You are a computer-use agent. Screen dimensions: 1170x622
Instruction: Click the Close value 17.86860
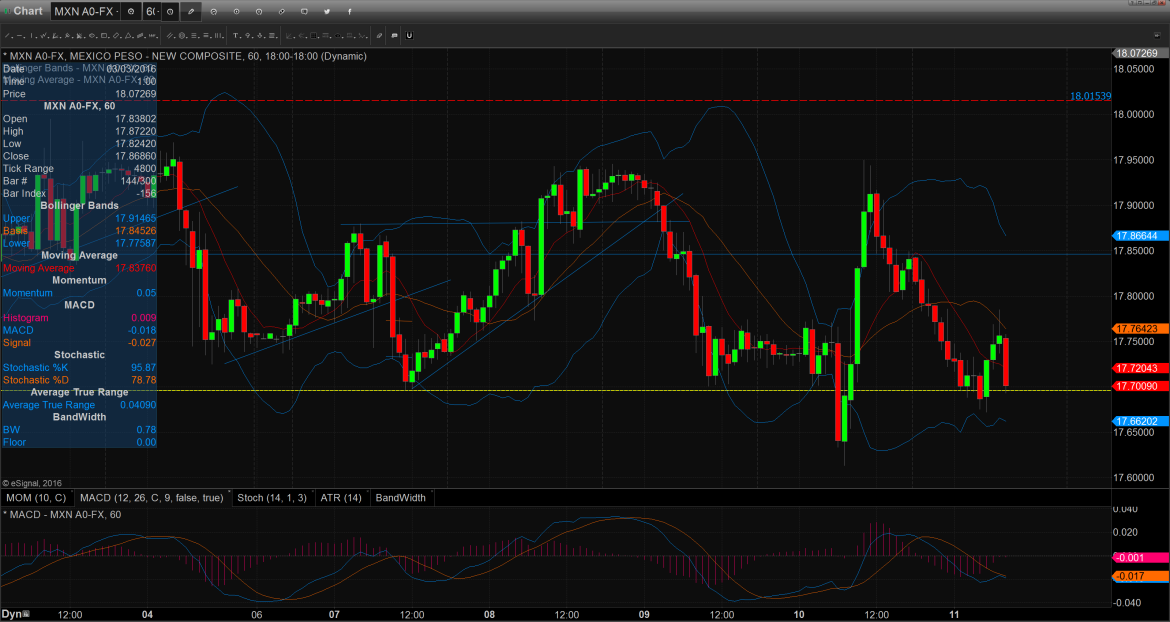(x=136, y=156)
